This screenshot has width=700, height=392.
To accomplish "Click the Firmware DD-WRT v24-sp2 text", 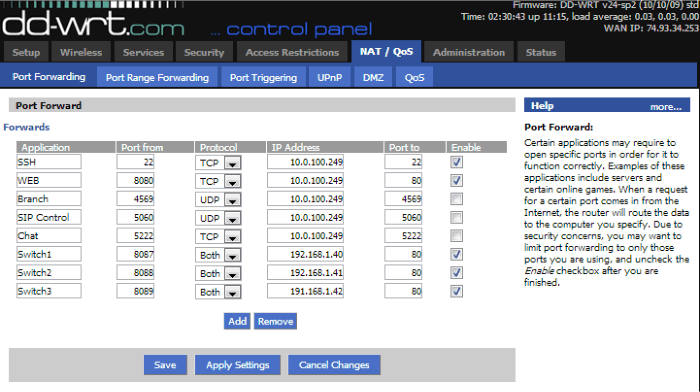I will pyautogui.click(x=606, y=5).
